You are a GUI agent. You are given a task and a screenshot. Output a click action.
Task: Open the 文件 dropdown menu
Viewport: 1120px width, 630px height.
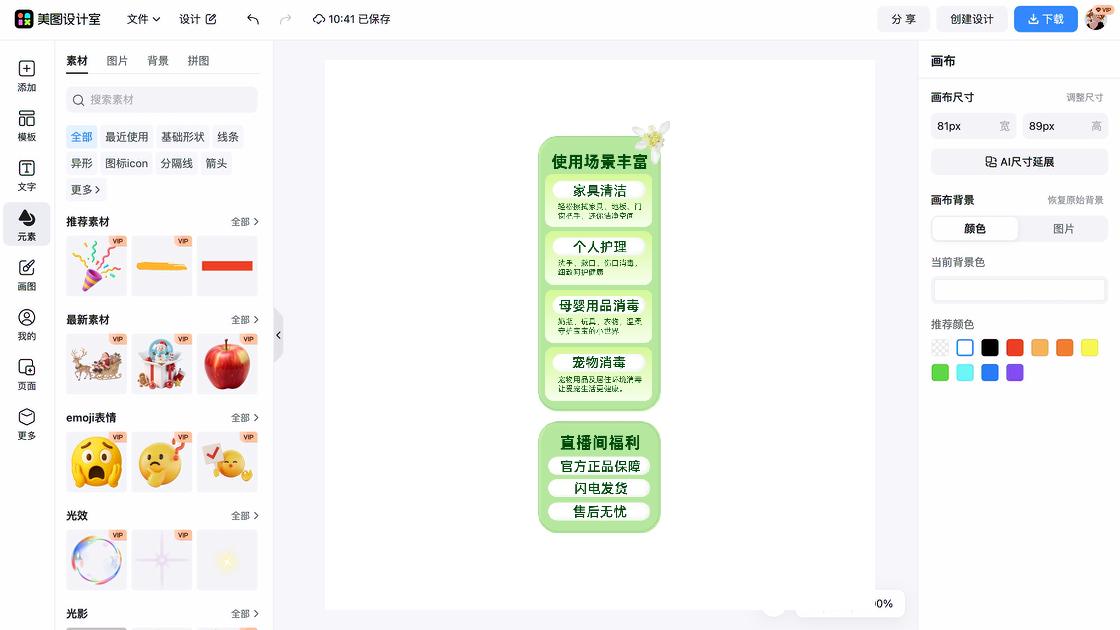(143, 19)
